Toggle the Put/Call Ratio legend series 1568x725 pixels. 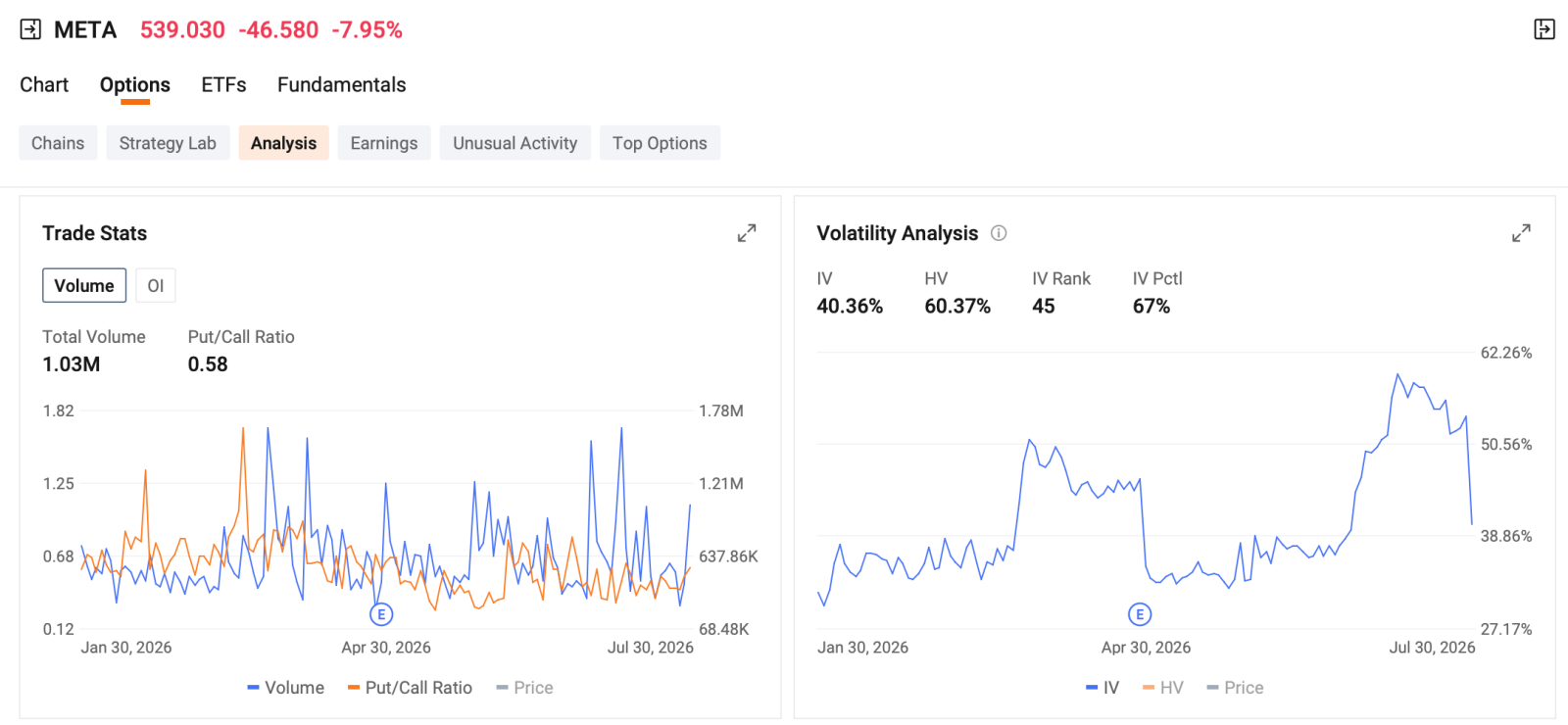(x=410, y=688)
